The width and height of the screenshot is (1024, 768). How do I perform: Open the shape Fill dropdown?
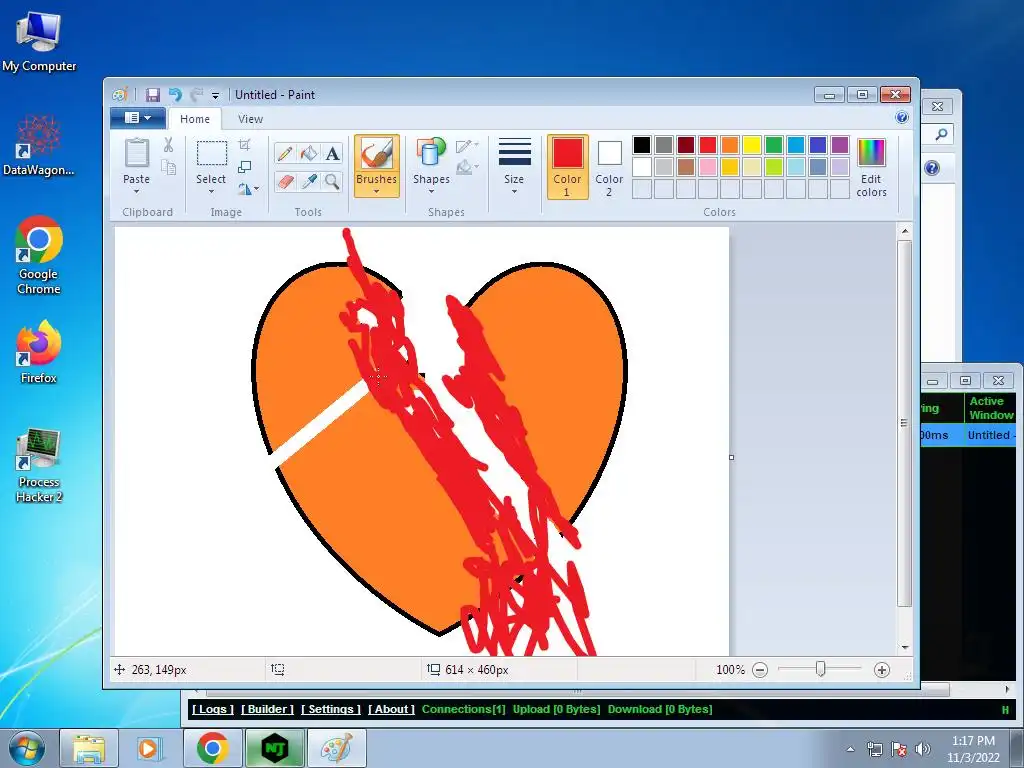tap(467, 168)
